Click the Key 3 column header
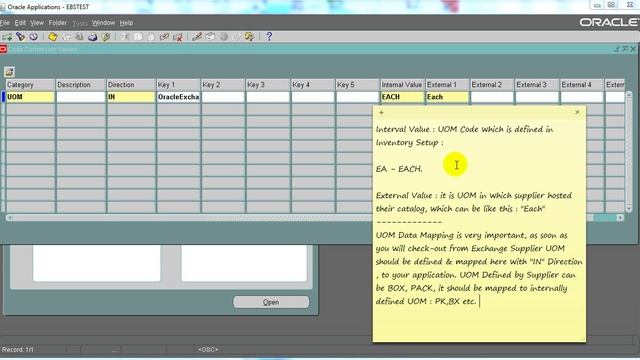 coord(268,85)
